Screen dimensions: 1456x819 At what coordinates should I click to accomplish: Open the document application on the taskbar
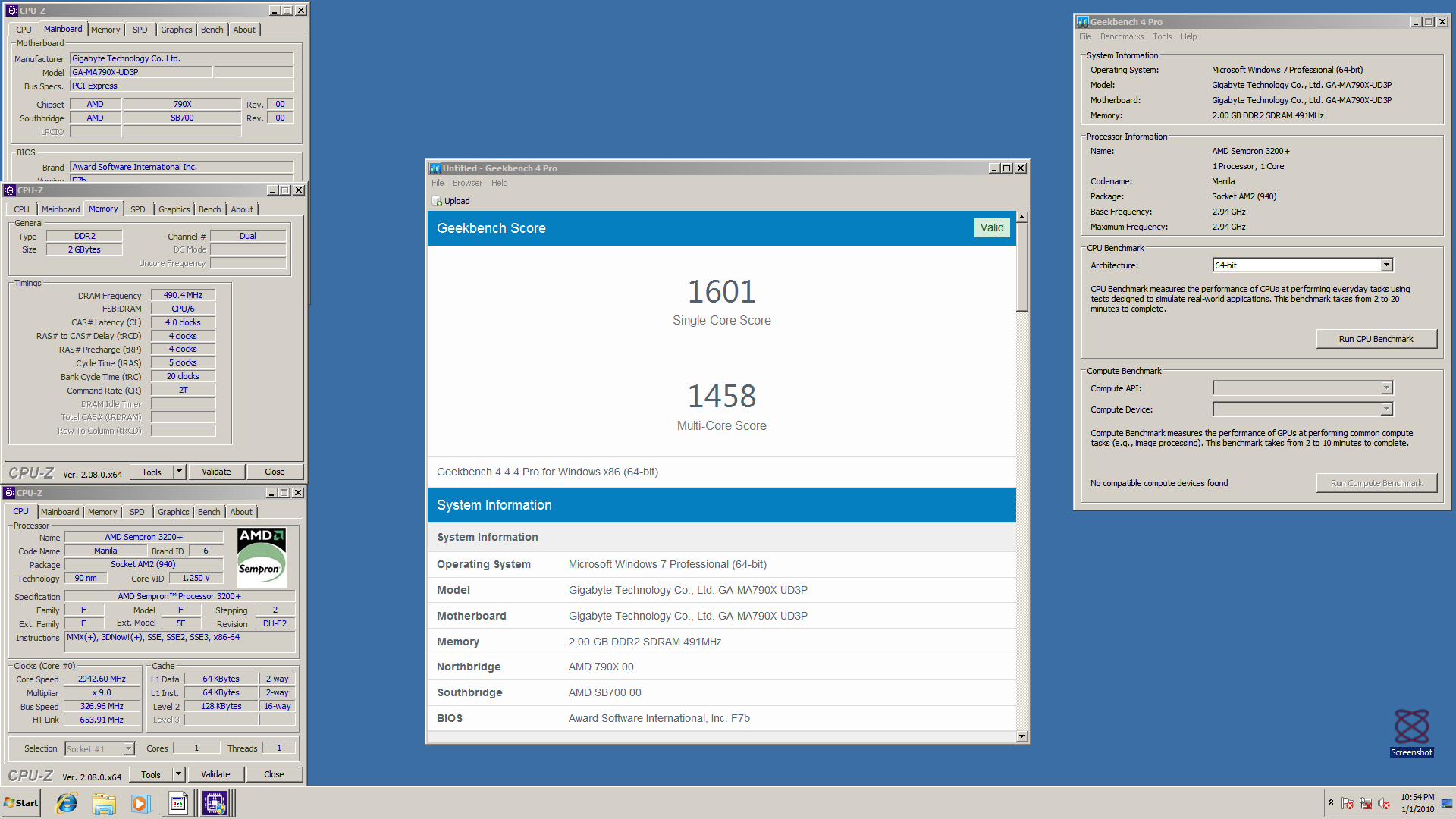(178, 803)
